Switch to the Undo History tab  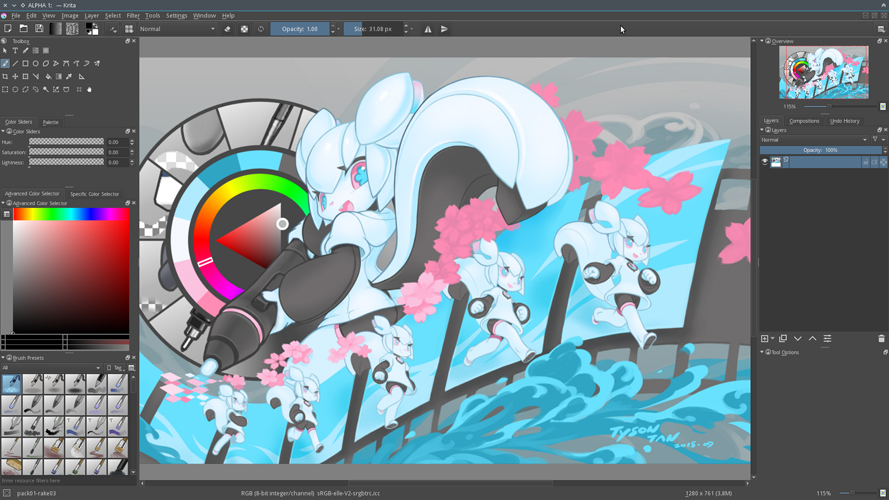(845, 121)
